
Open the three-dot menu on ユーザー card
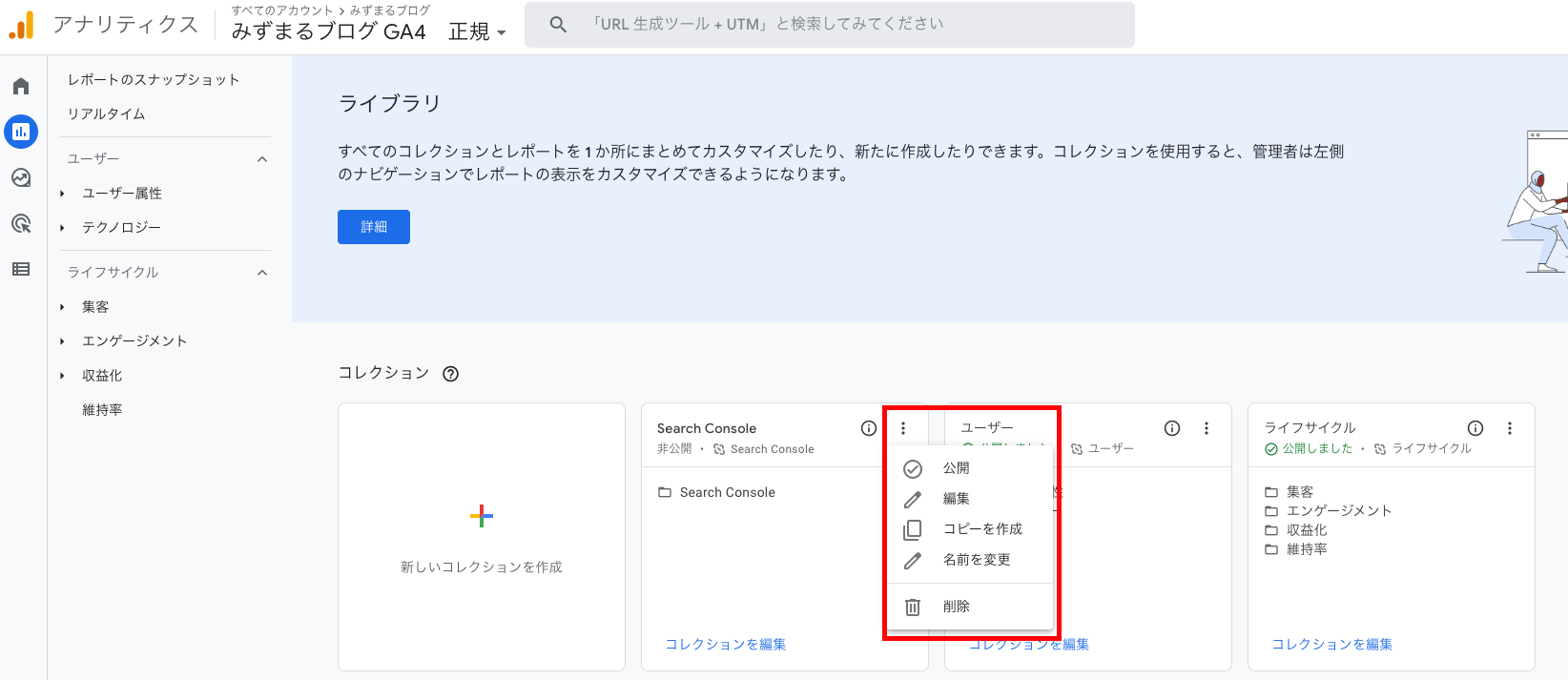1207,428
